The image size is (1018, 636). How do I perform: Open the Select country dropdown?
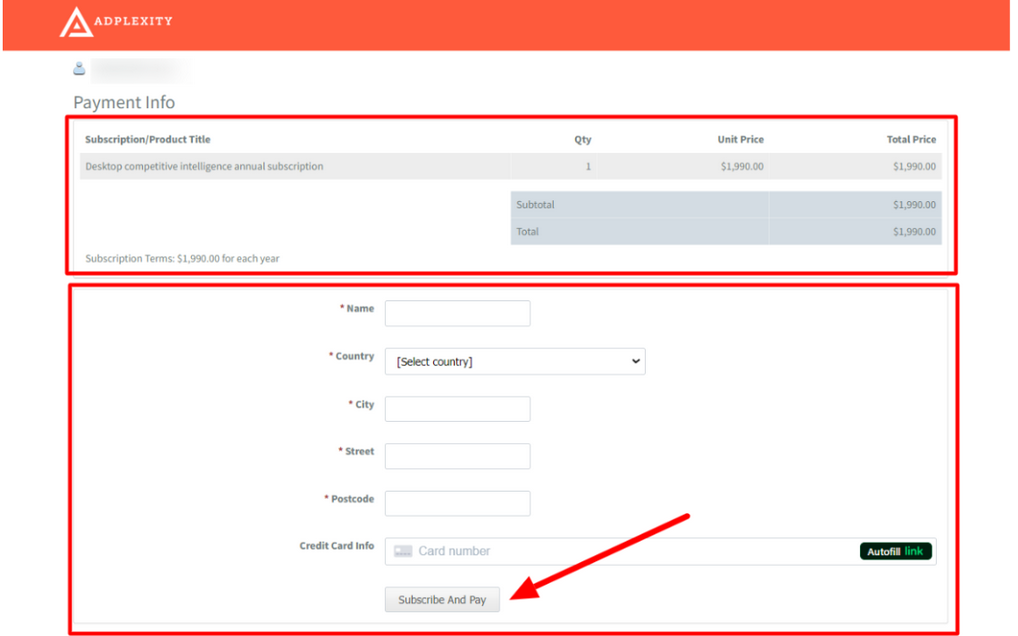(x=515, y=361)
